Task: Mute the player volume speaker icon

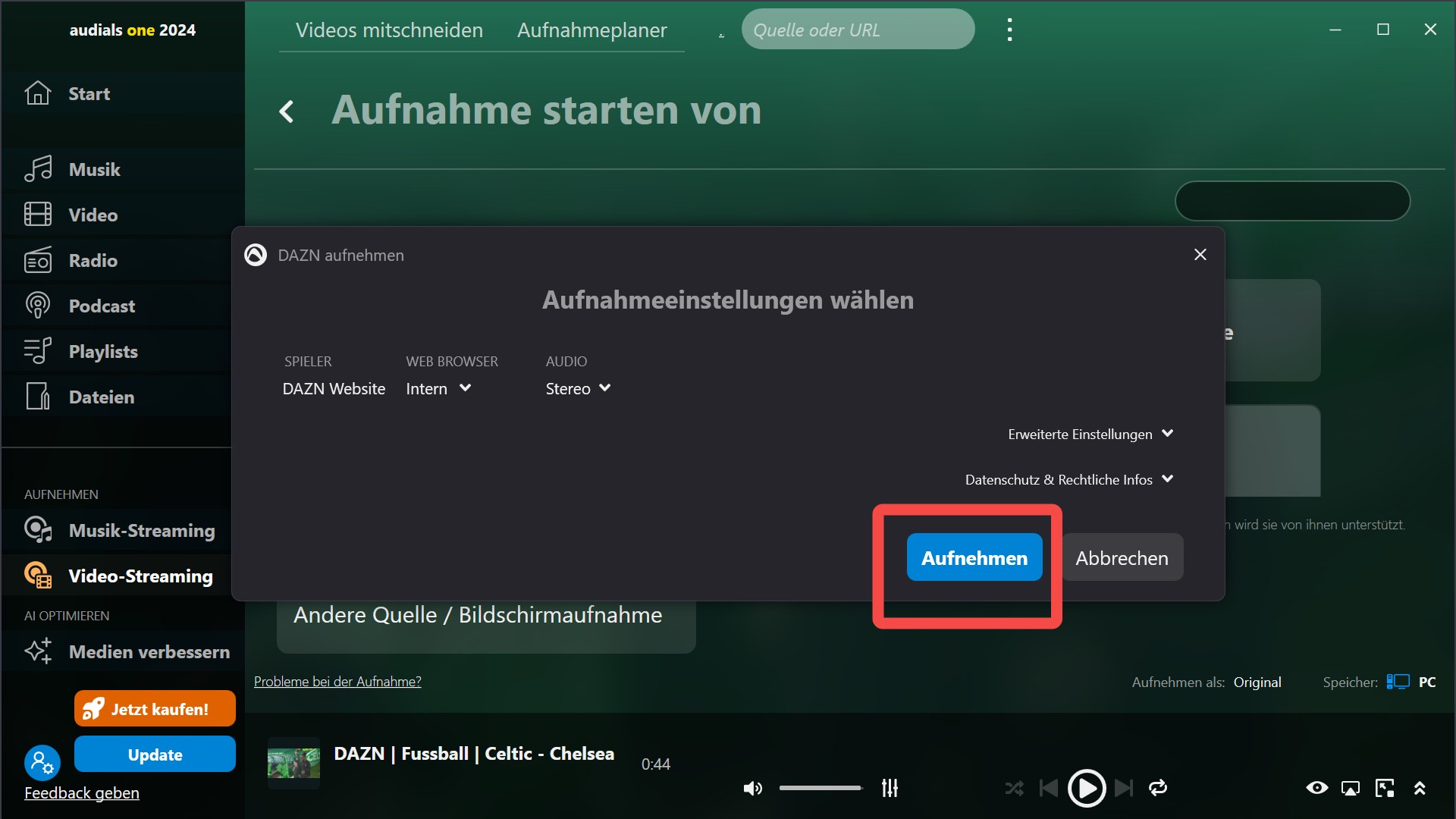Action: point(752,789)
